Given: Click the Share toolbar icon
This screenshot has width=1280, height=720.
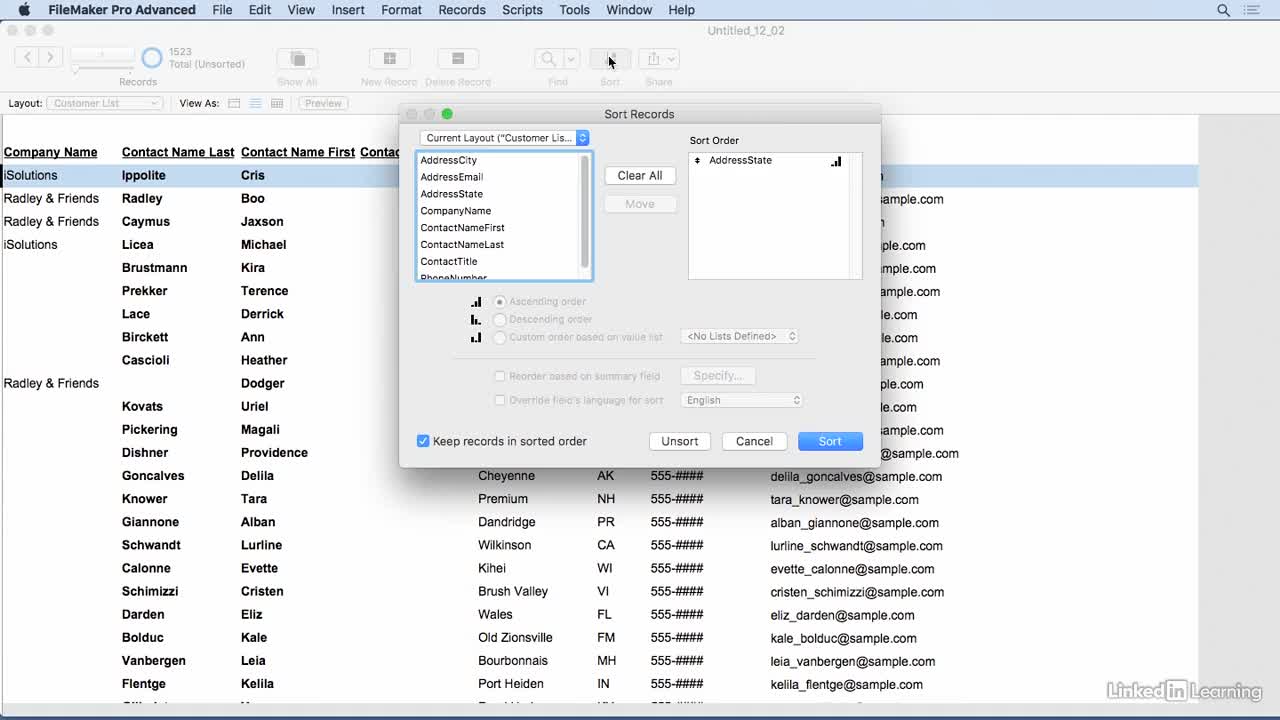Looking at the screenshot, I should [652, 59].
